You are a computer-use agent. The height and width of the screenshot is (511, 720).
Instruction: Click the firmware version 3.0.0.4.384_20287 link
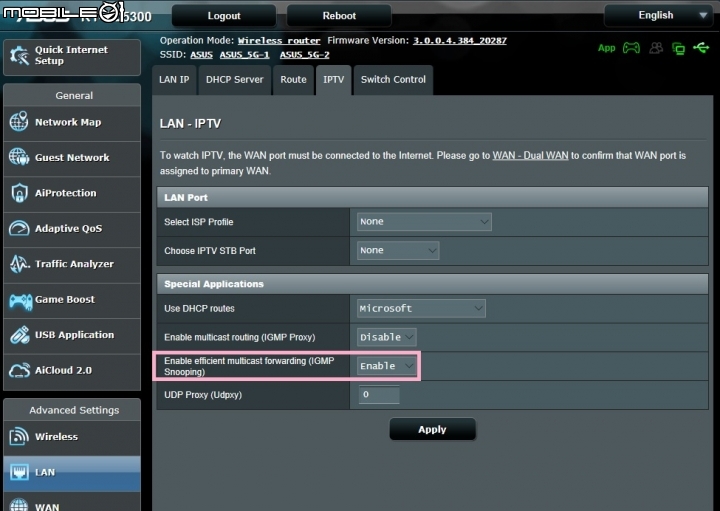460,40
